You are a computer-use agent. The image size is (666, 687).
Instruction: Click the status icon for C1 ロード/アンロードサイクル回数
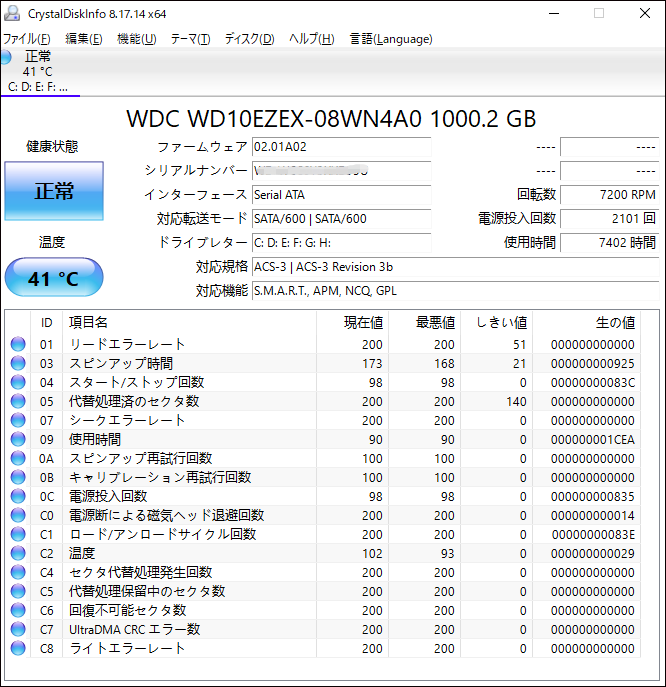click(18, 534)
